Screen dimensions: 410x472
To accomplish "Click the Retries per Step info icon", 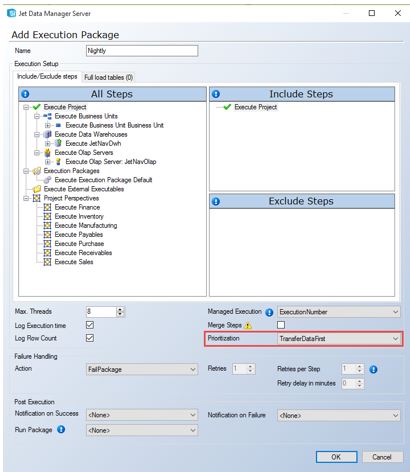I will [x=374, y=369].
